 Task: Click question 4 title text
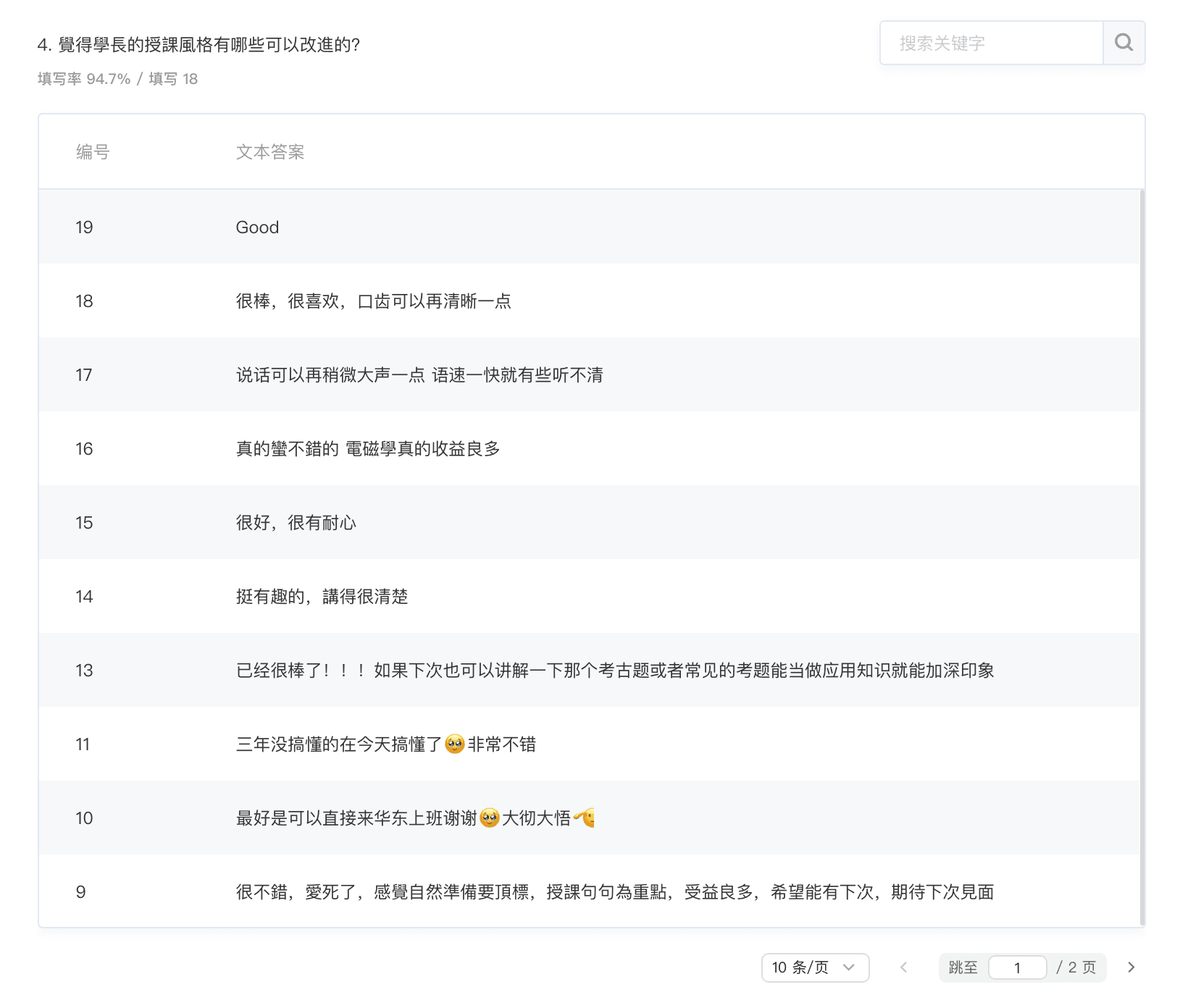[199, 45]
